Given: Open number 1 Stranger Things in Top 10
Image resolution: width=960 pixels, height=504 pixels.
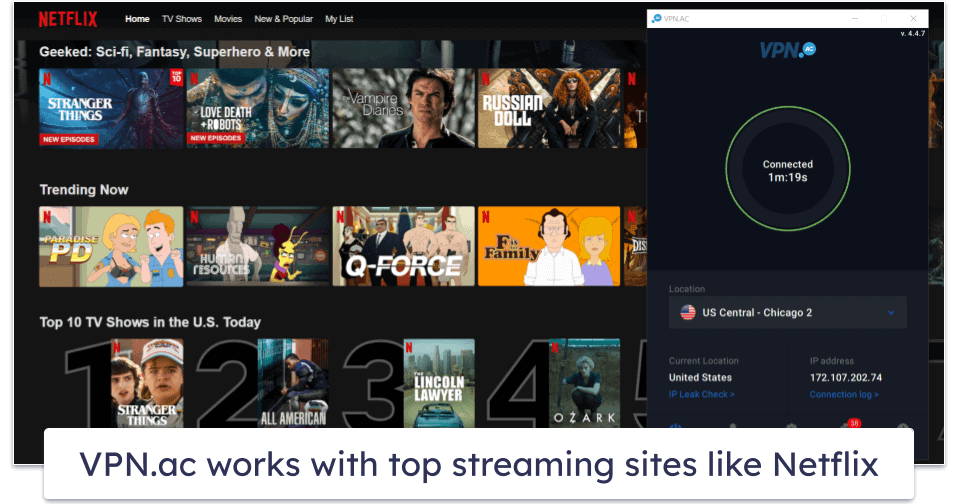Looking at the screenshot, I should pos(147,383).
